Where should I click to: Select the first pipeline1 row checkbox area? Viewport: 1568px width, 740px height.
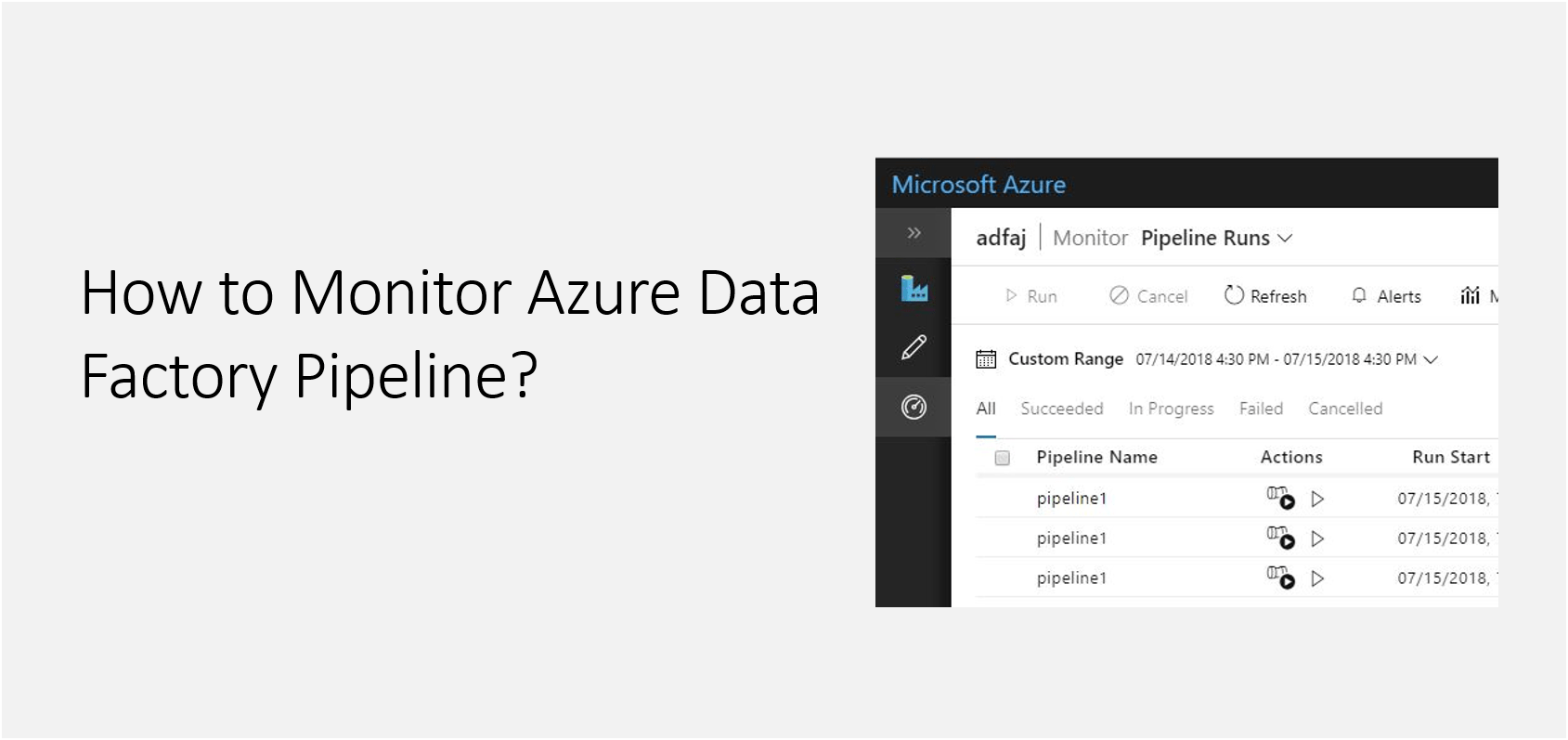coord(1004,499)
